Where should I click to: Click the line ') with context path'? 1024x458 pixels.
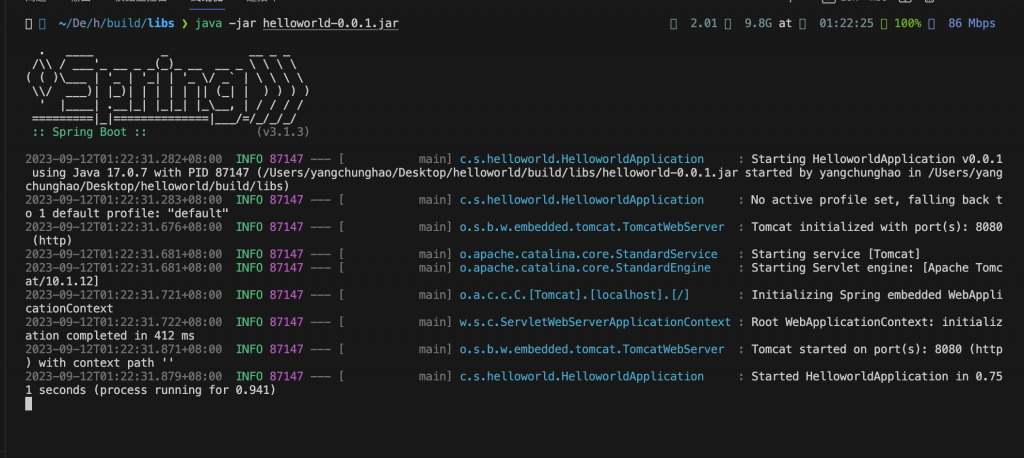pos(99,363)
